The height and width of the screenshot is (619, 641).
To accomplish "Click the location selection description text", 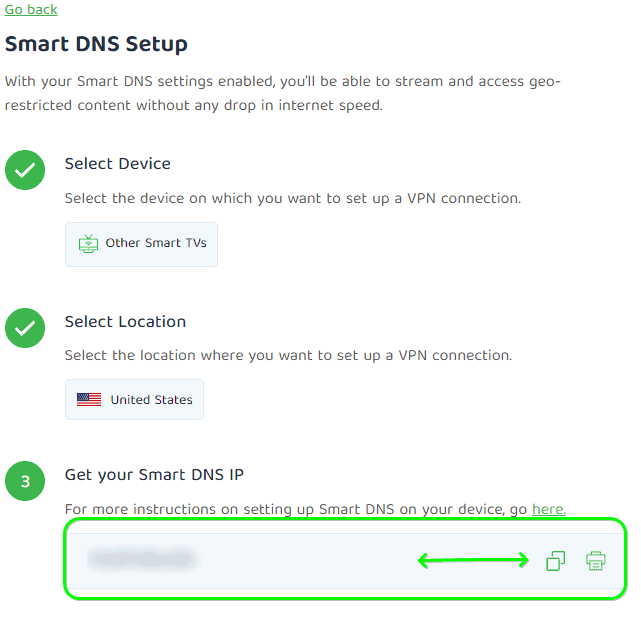I will [288, 355].
